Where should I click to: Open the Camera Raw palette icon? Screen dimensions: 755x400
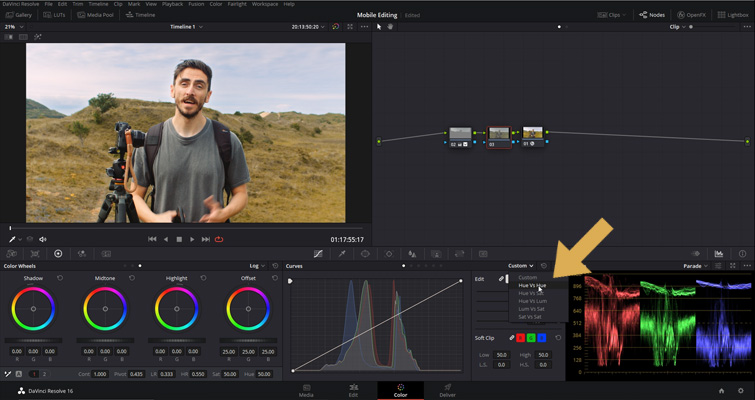tap(11, 254)
